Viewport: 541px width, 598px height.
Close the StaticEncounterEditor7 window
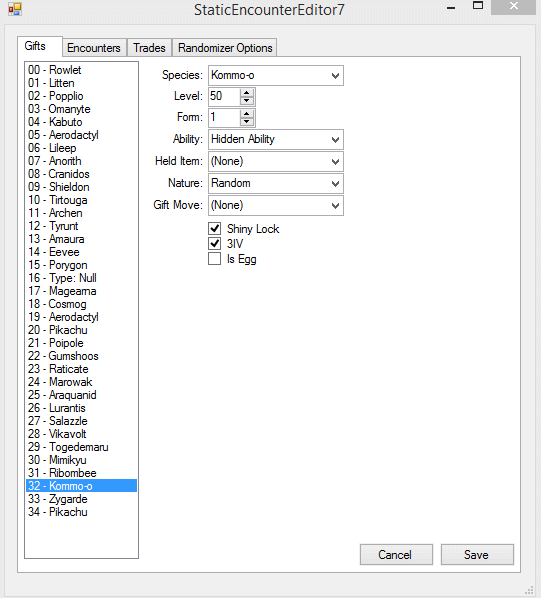(x=514, y=6)
